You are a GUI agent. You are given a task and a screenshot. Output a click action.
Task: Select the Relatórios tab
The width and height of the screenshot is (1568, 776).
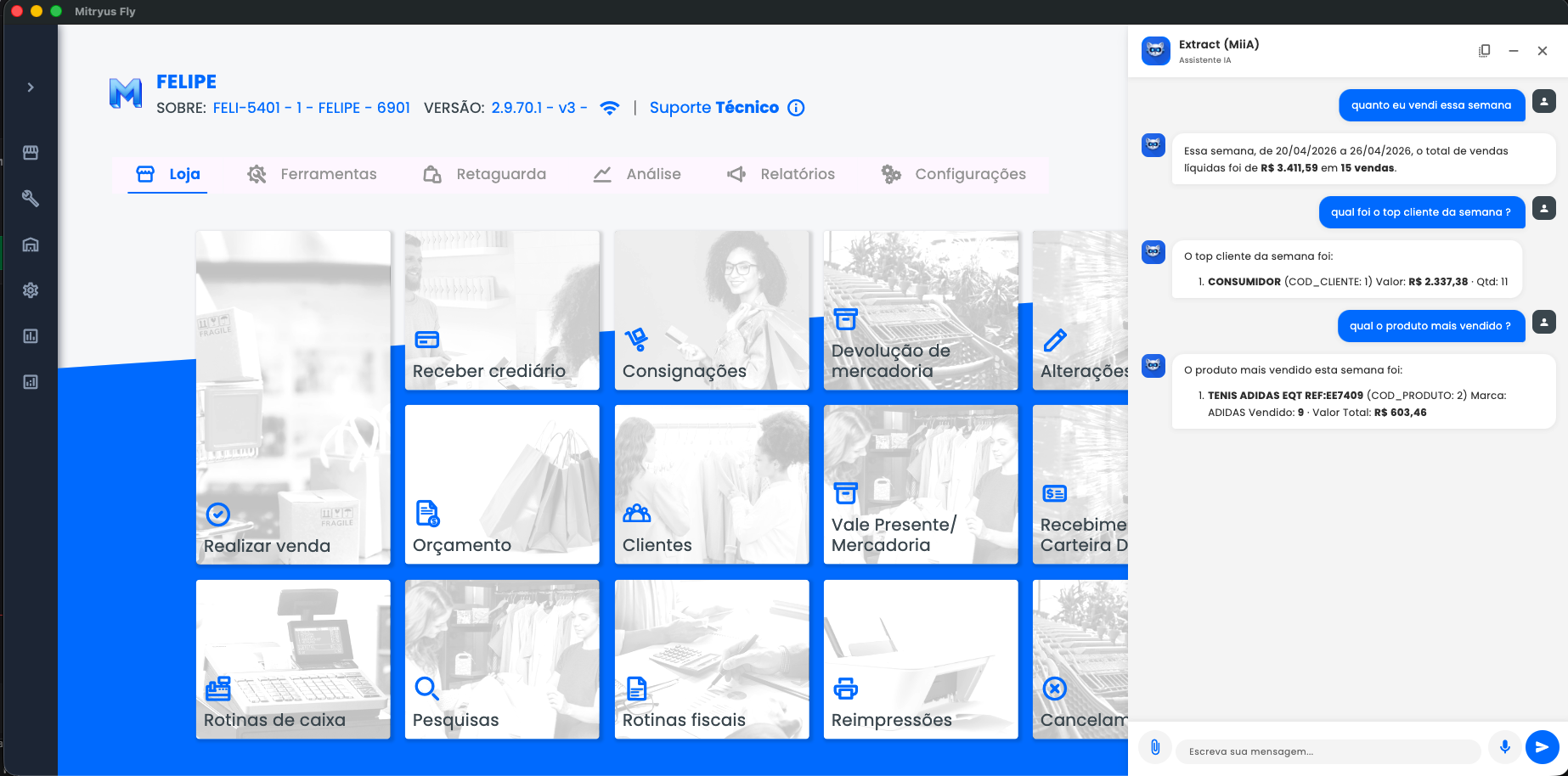click(781, 174)
